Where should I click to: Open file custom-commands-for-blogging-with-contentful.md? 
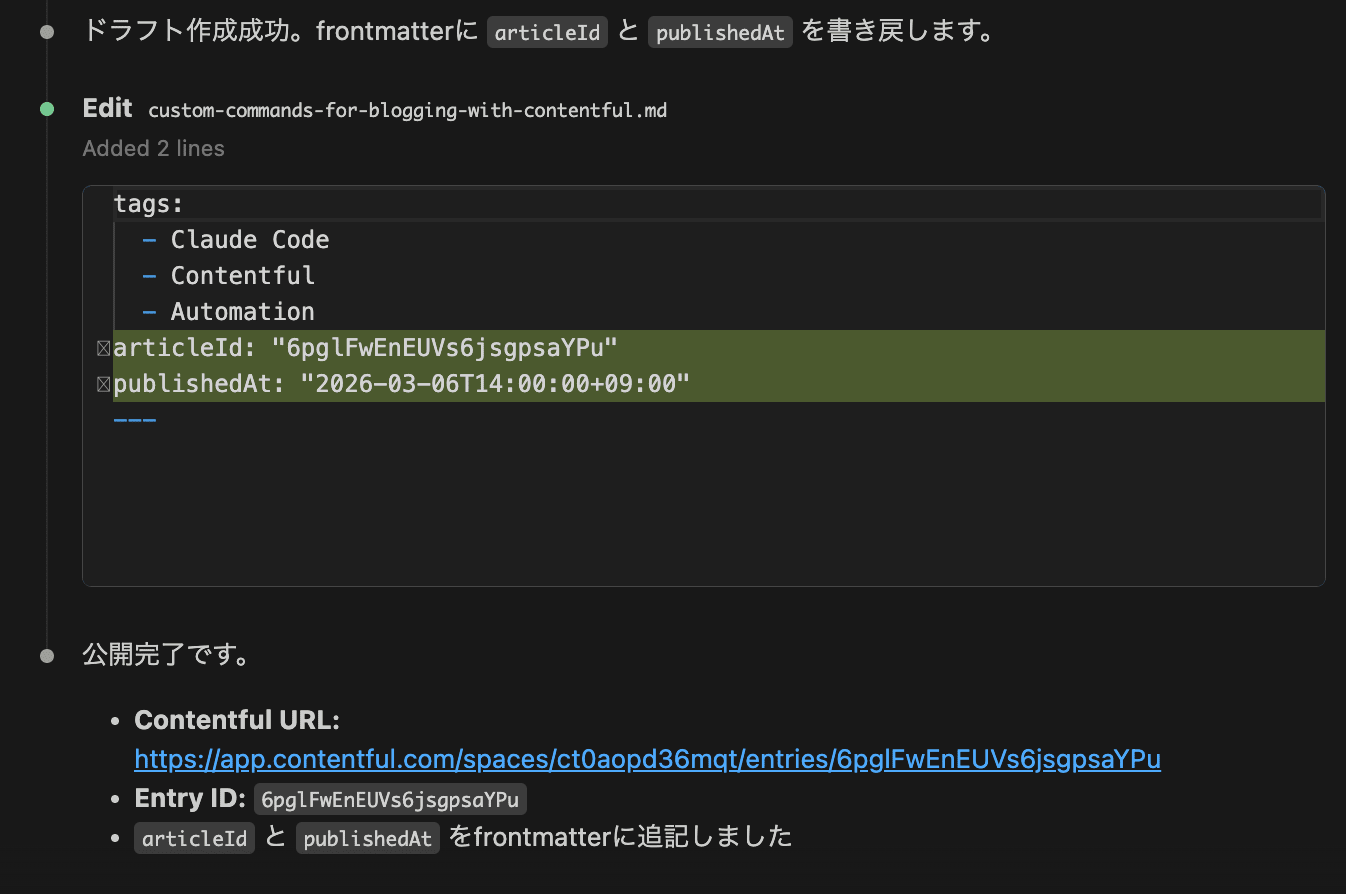point(407,110)
